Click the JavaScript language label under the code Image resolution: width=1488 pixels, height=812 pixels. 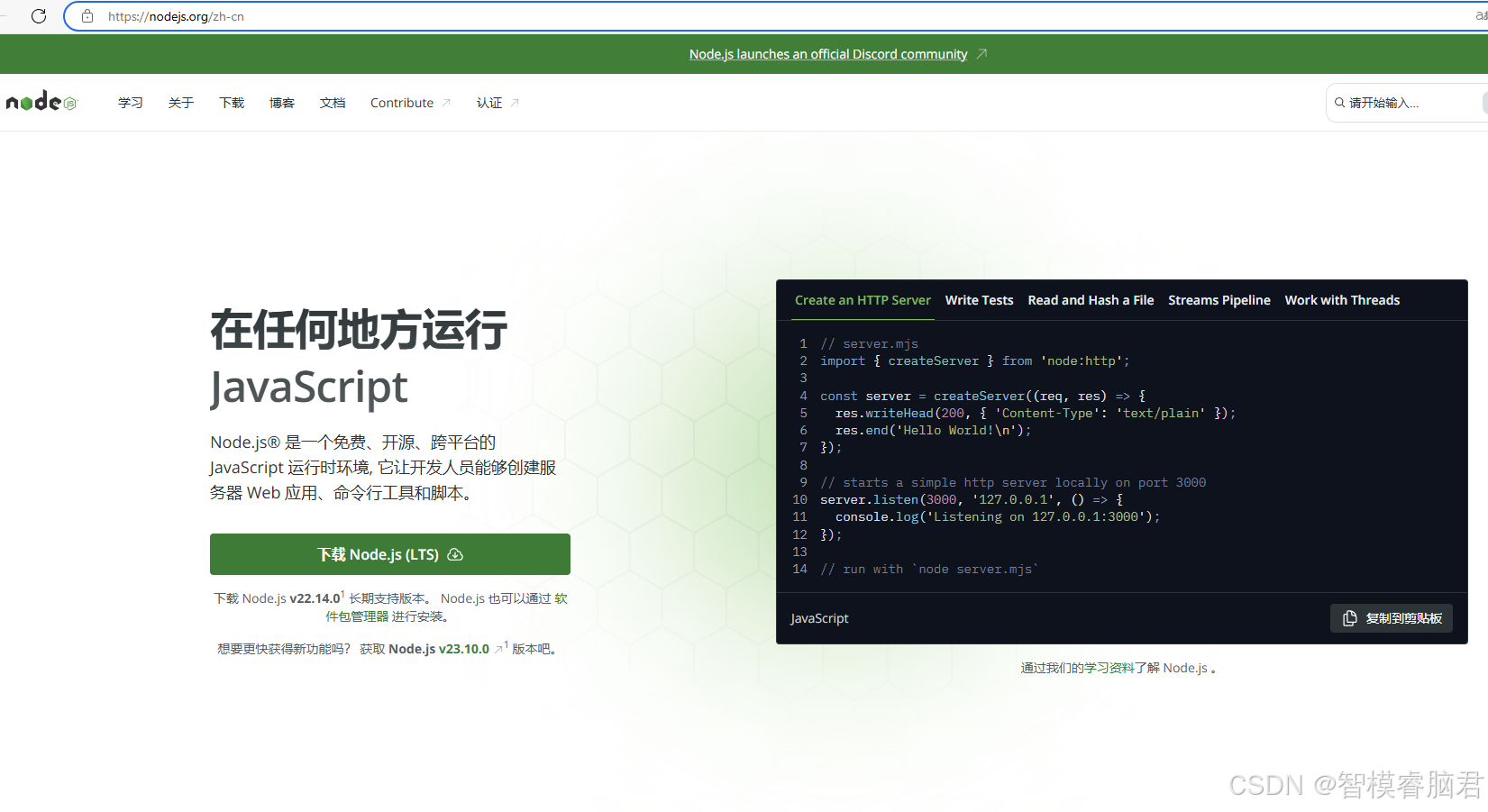point(819,618)
